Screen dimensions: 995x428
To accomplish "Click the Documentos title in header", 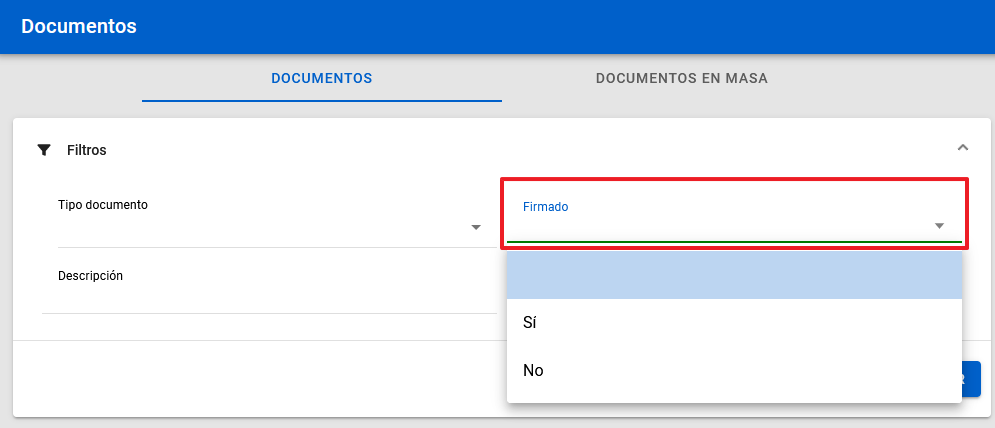I will [78, 26].
